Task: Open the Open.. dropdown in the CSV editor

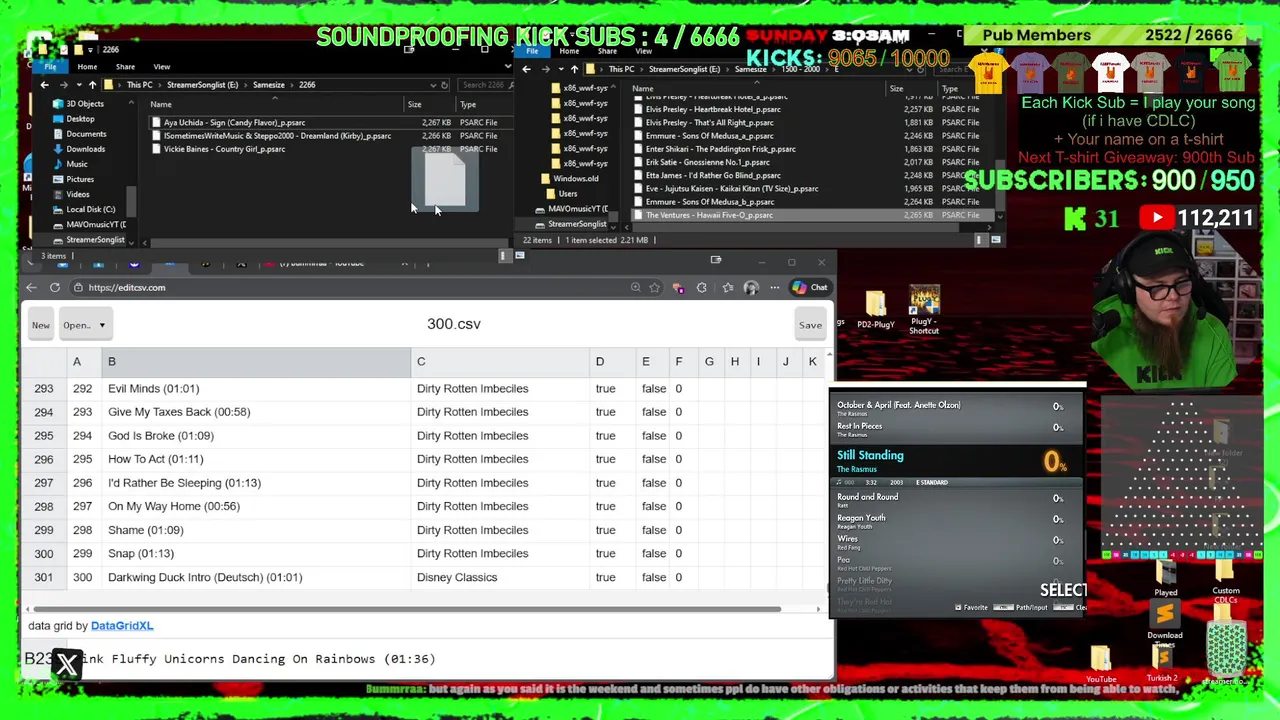Action: click(x=84, y=325)
